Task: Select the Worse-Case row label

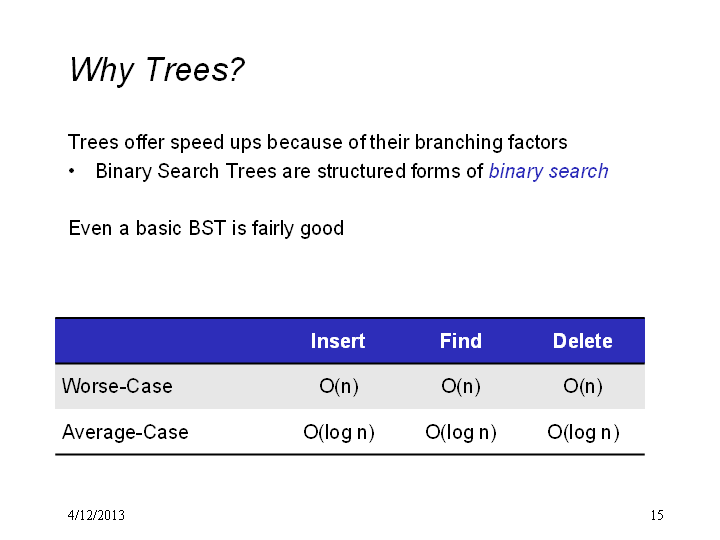Action: click(x=117, y=386)
